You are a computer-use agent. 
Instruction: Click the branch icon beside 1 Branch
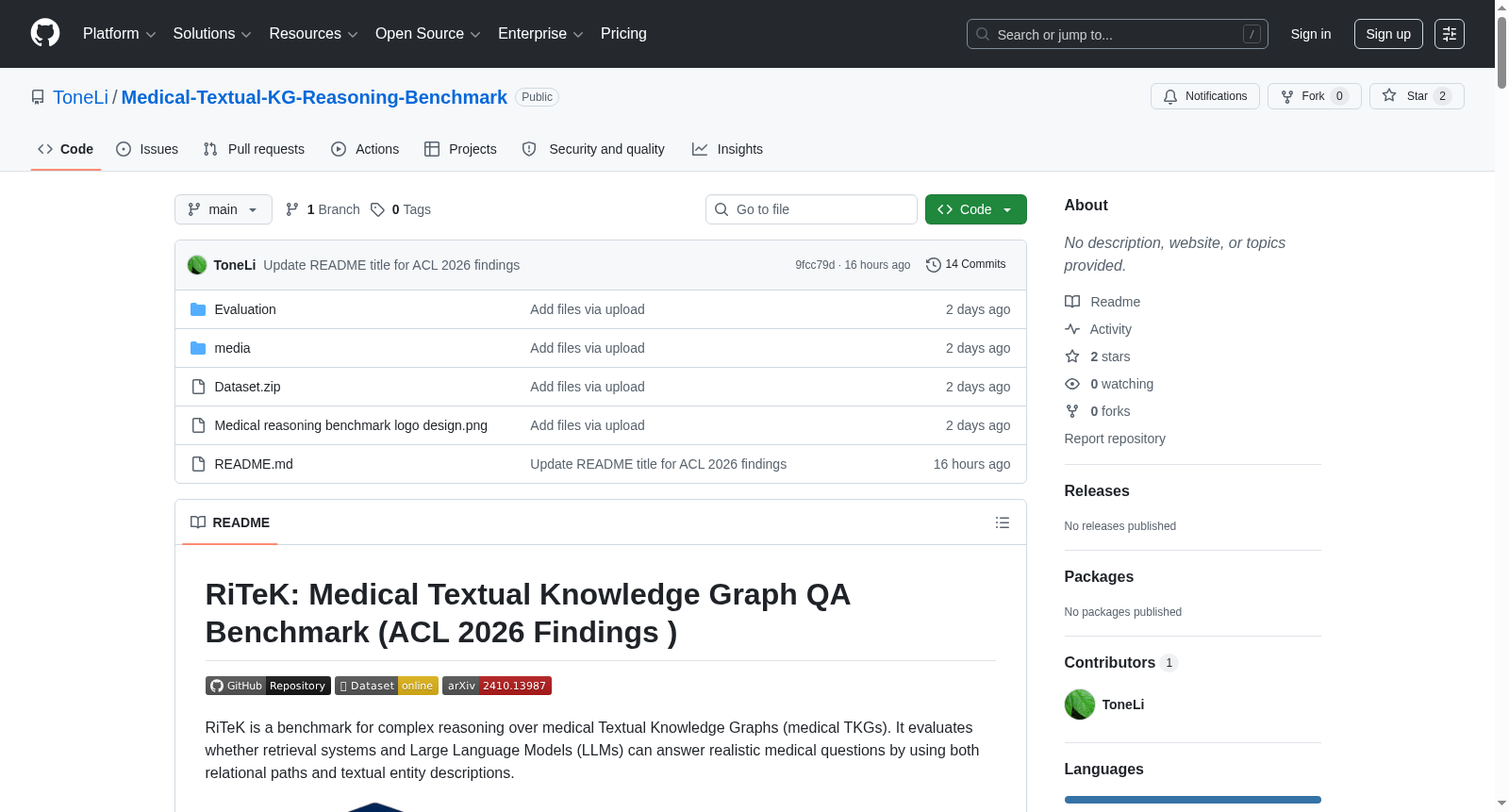click(292, 209)
